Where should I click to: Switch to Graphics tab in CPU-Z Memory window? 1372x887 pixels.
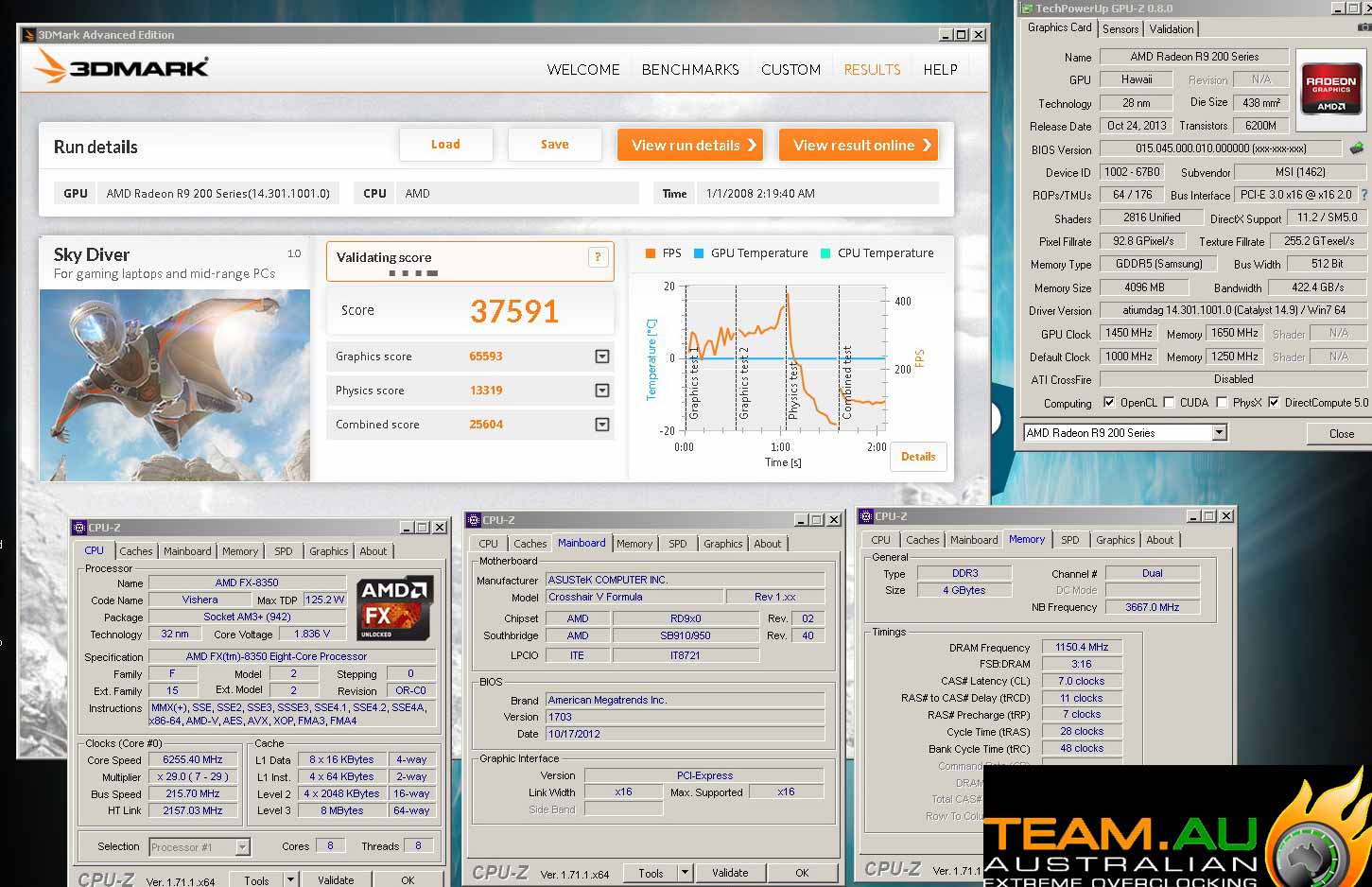(1116, 540)
